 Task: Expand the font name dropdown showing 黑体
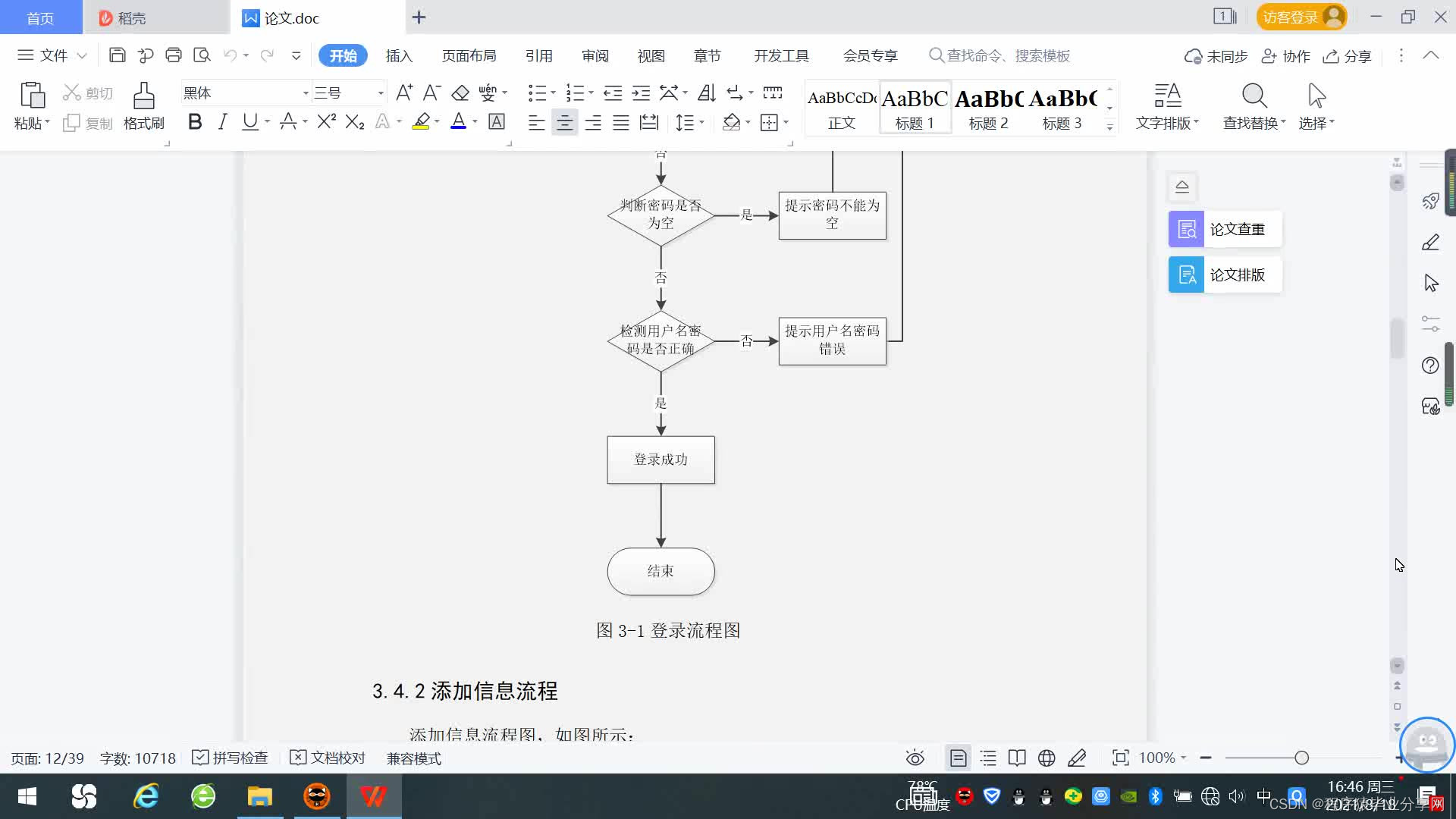click(306, 93)
